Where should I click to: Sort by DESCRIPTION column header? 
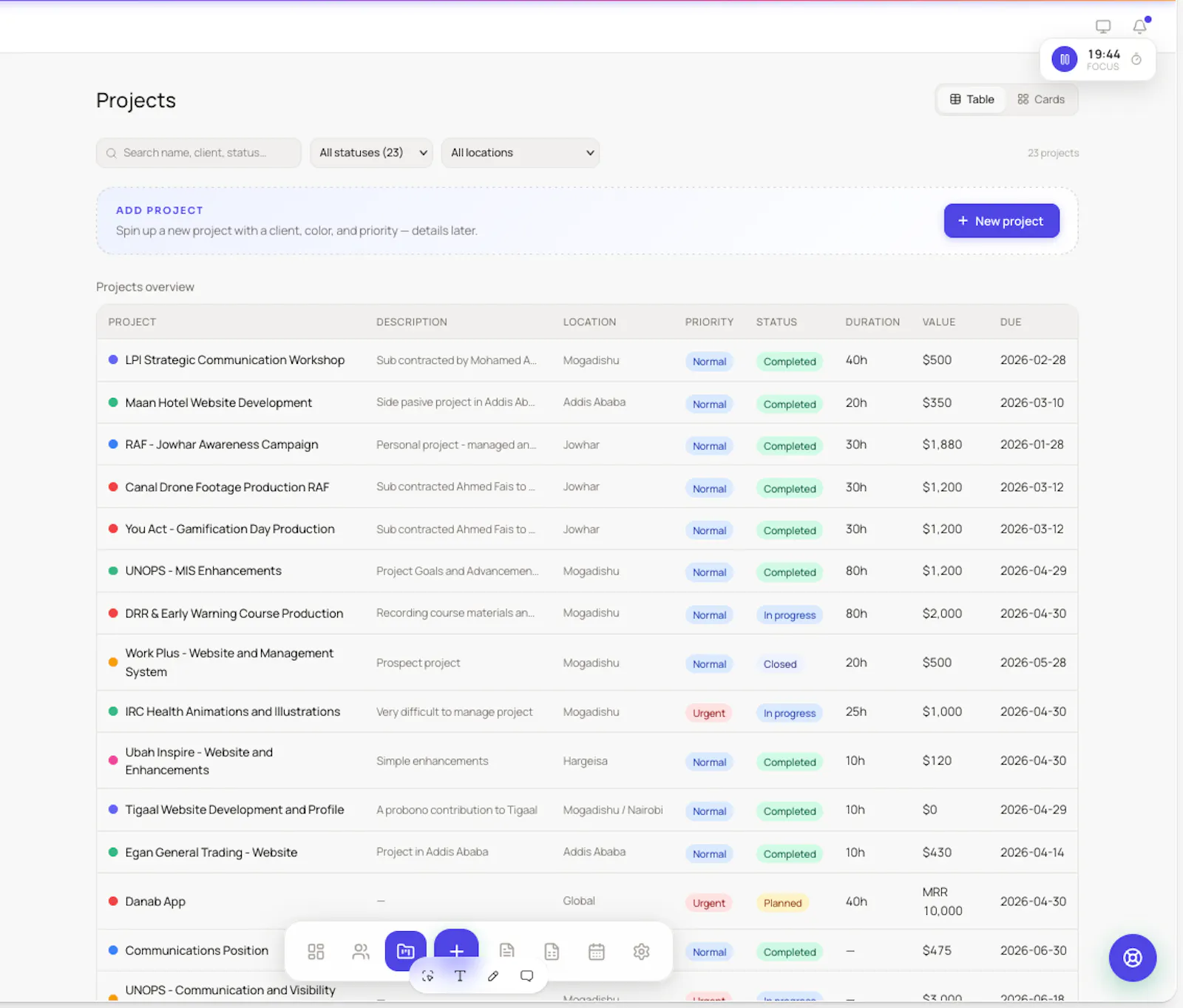411,322
